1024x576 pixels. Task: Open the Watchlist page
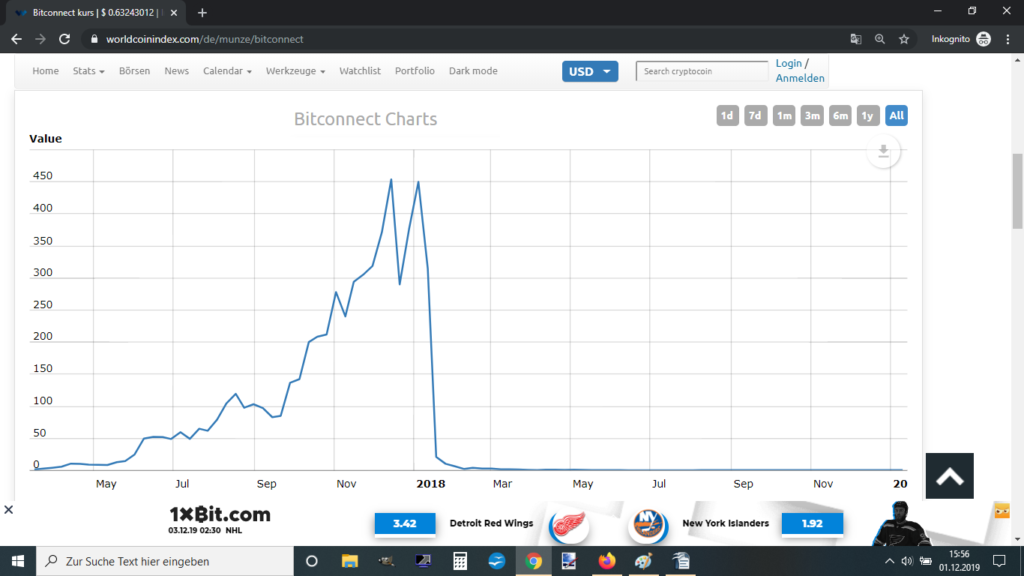[360, 71]
